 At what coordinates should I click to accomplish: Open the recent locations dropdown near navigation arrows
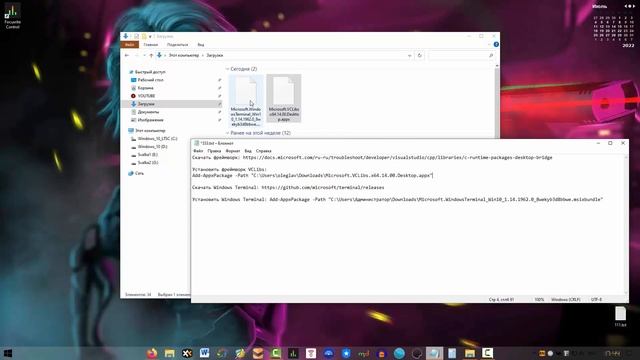144,55
